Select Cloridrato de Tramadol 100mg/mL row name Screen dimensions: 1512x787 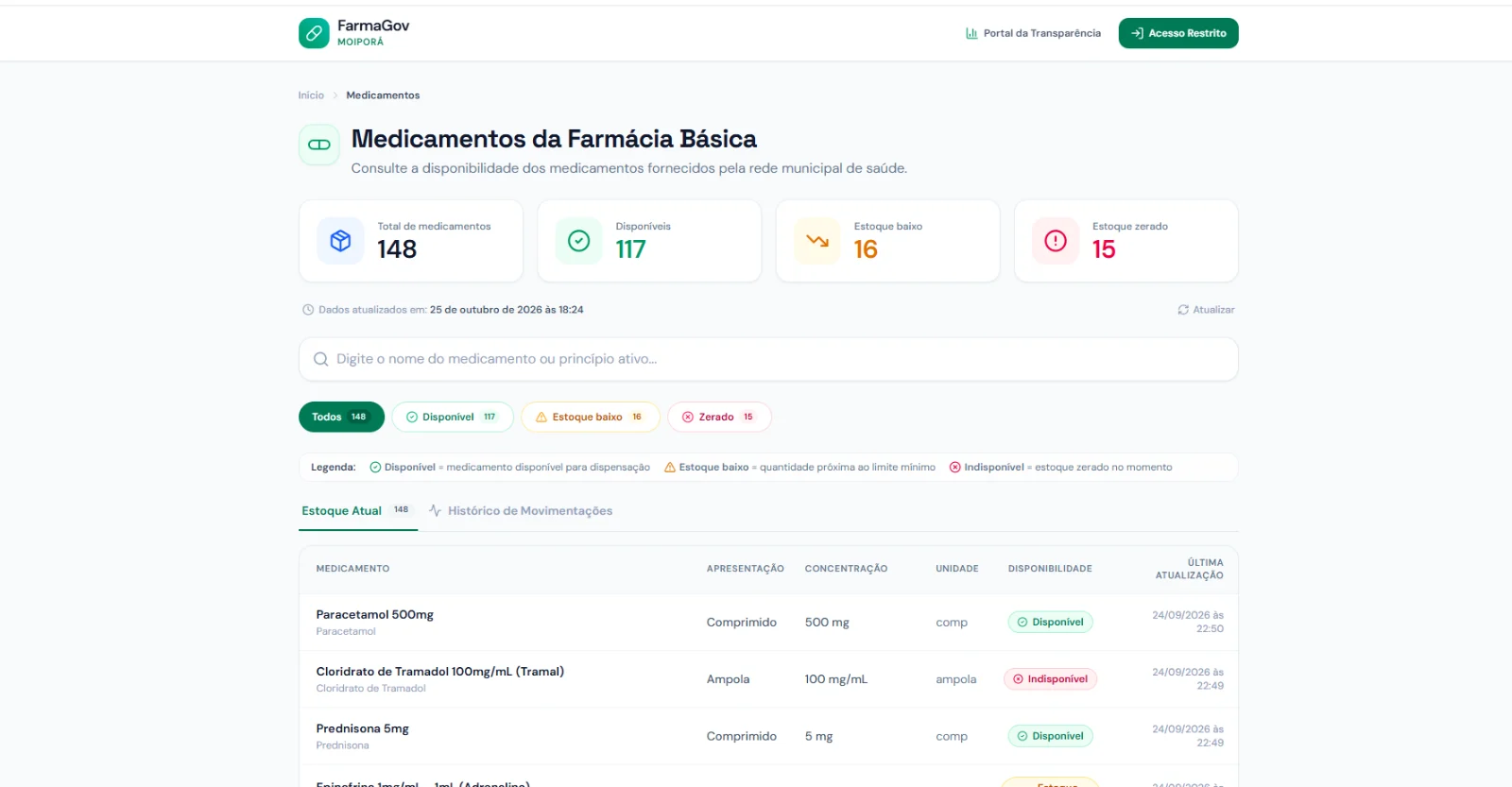(x=440, y=672)
